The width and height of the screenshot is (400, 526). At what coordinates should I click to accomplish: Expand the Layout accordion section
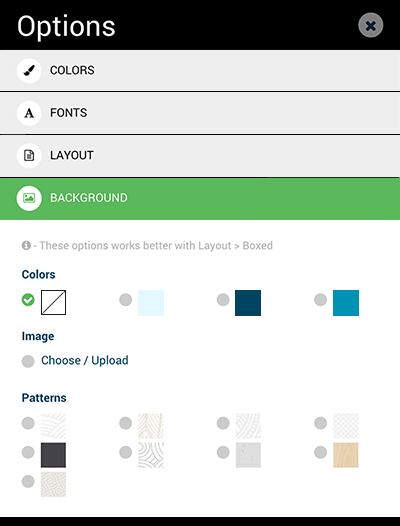coord(200,156)
